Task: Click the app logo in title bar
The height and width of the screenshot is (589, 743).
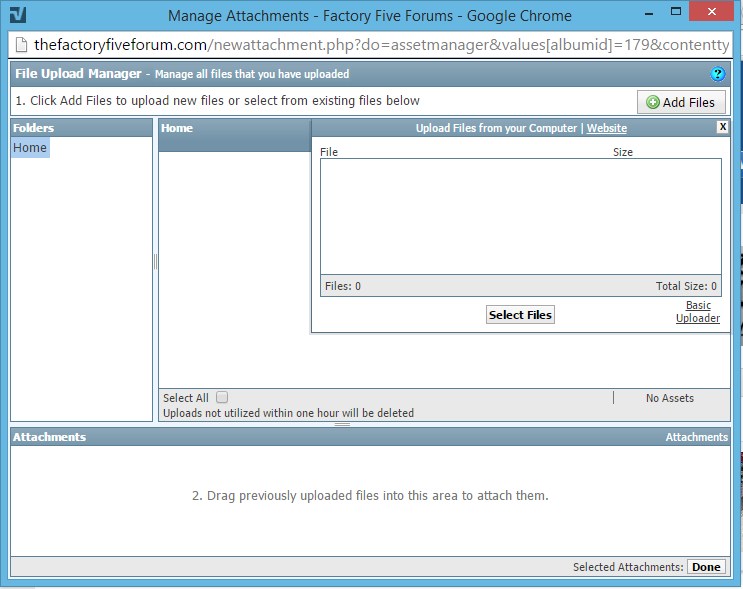Action: tap(18, 15)
